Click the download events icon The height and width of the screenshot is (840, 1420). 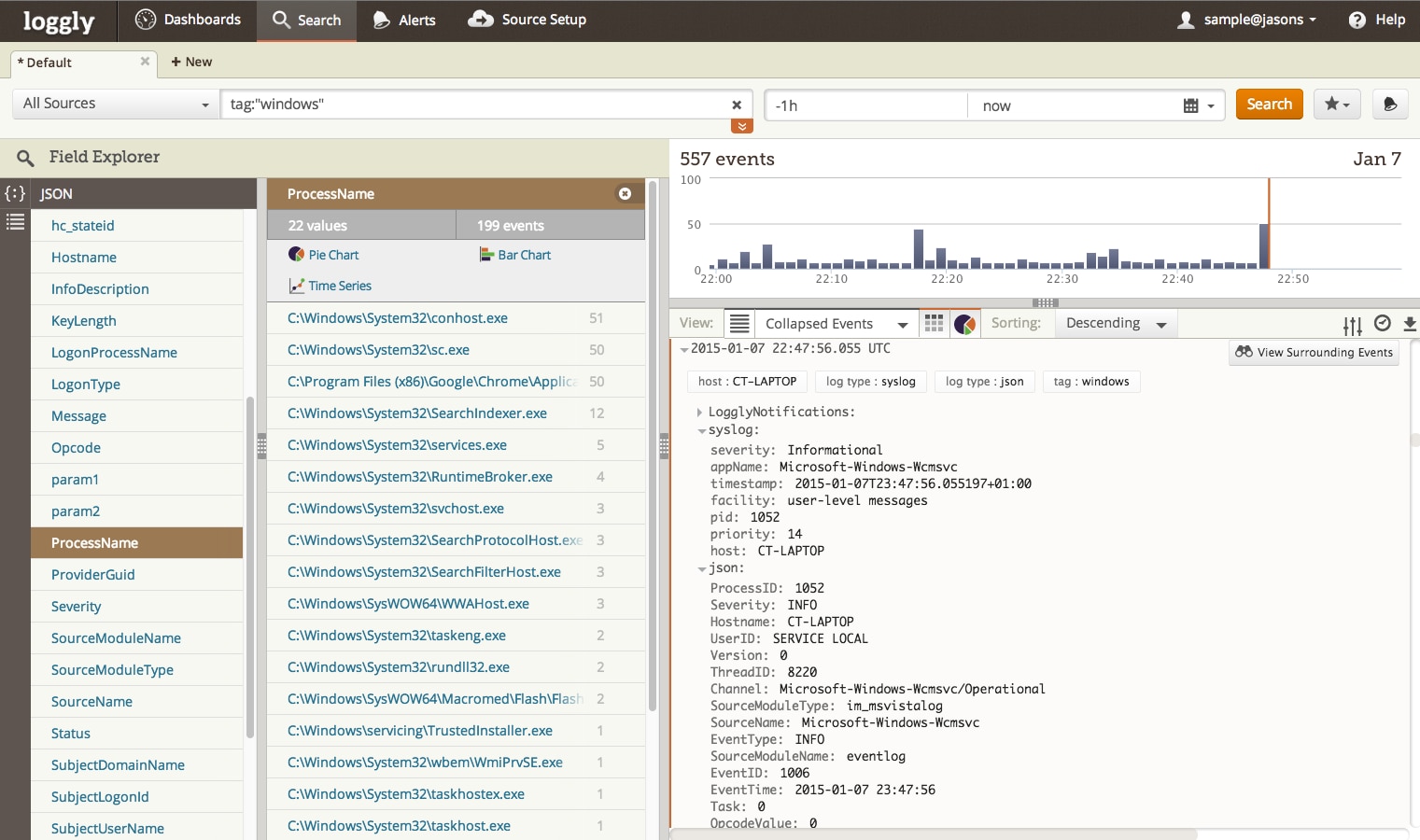click(1409, 324)
